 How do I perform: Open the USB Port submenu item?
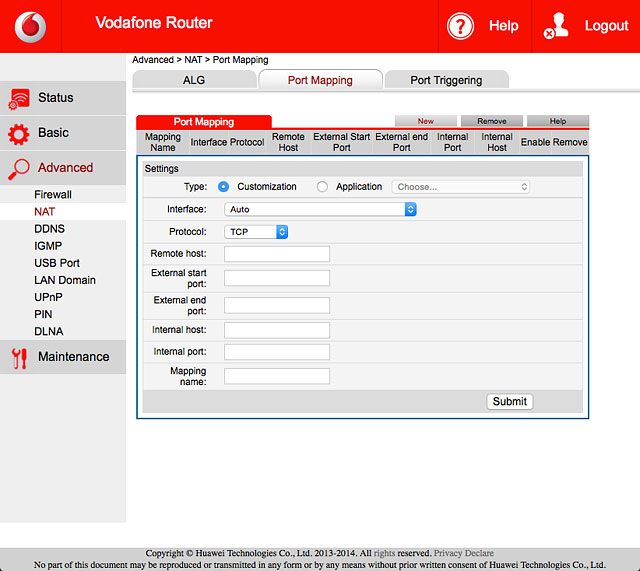point(57,263)
